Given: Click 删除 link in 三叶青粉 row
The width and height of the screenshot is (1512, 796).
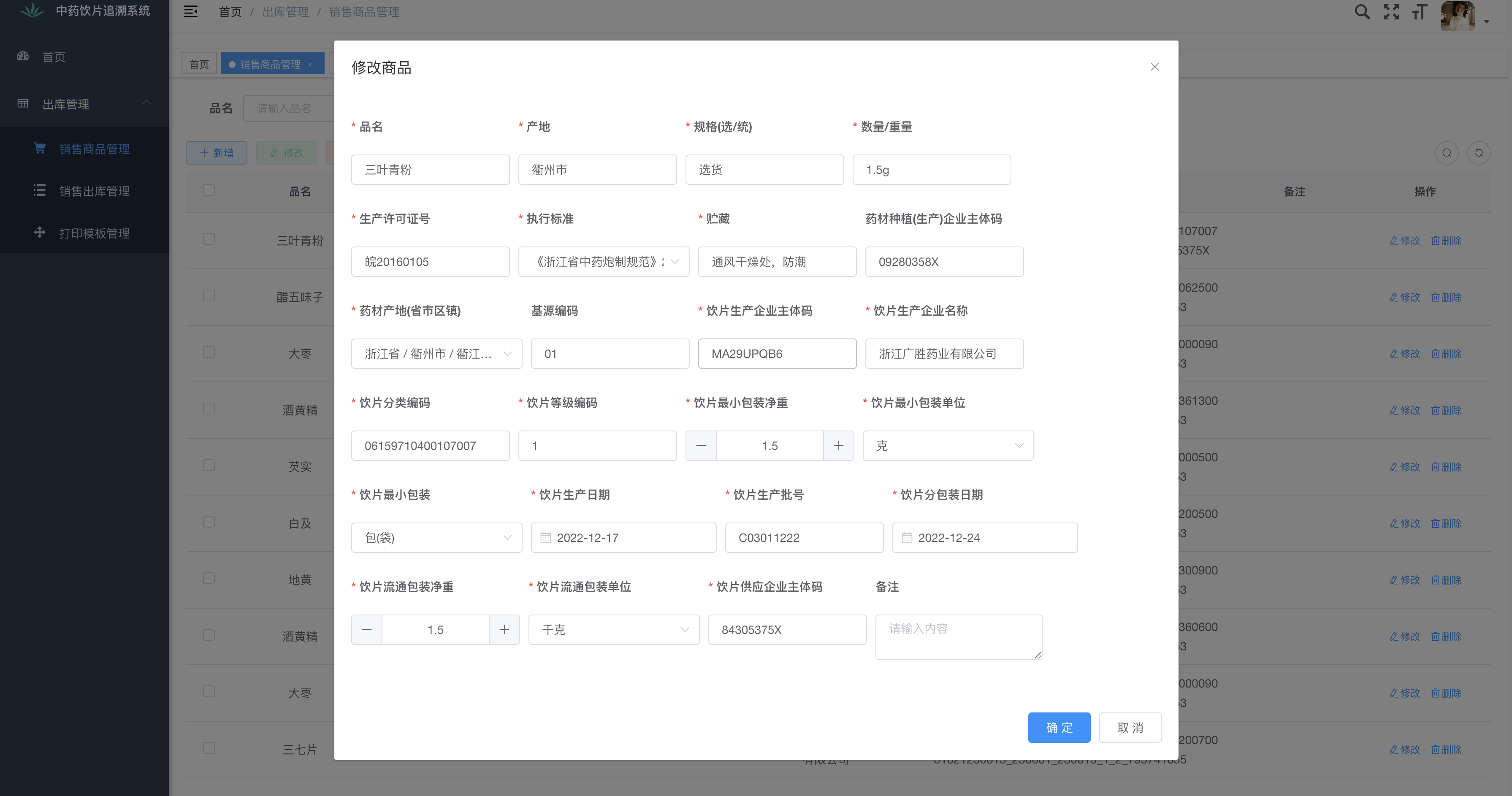Looking at the screenshot, I should (x=1446, y=241).
